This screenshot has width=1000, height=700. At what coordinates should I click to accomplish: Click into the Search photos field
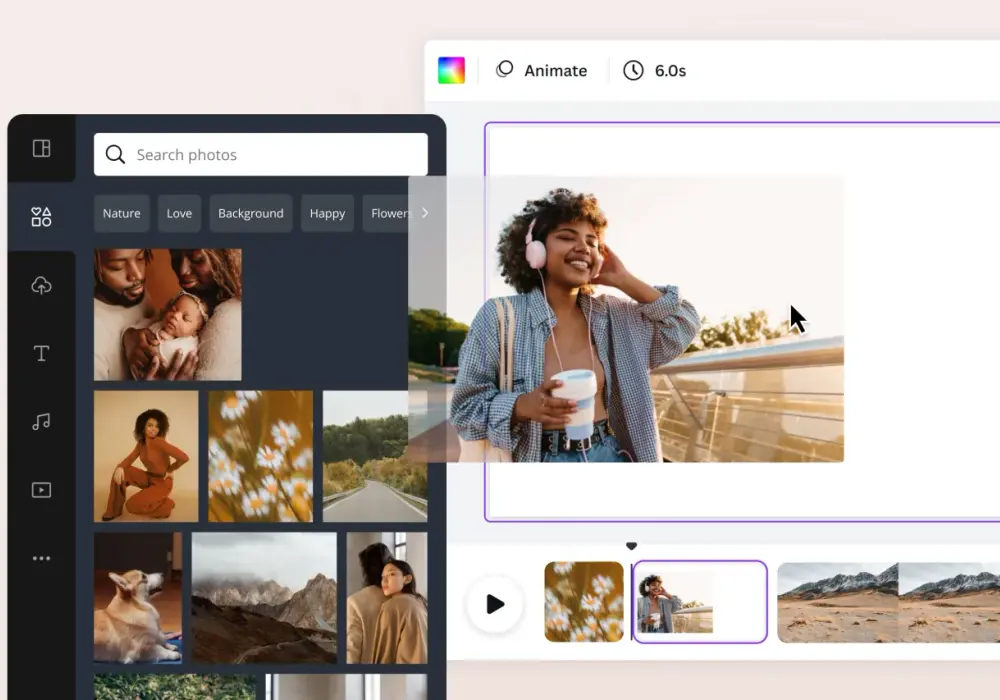[x=261, y=154]
